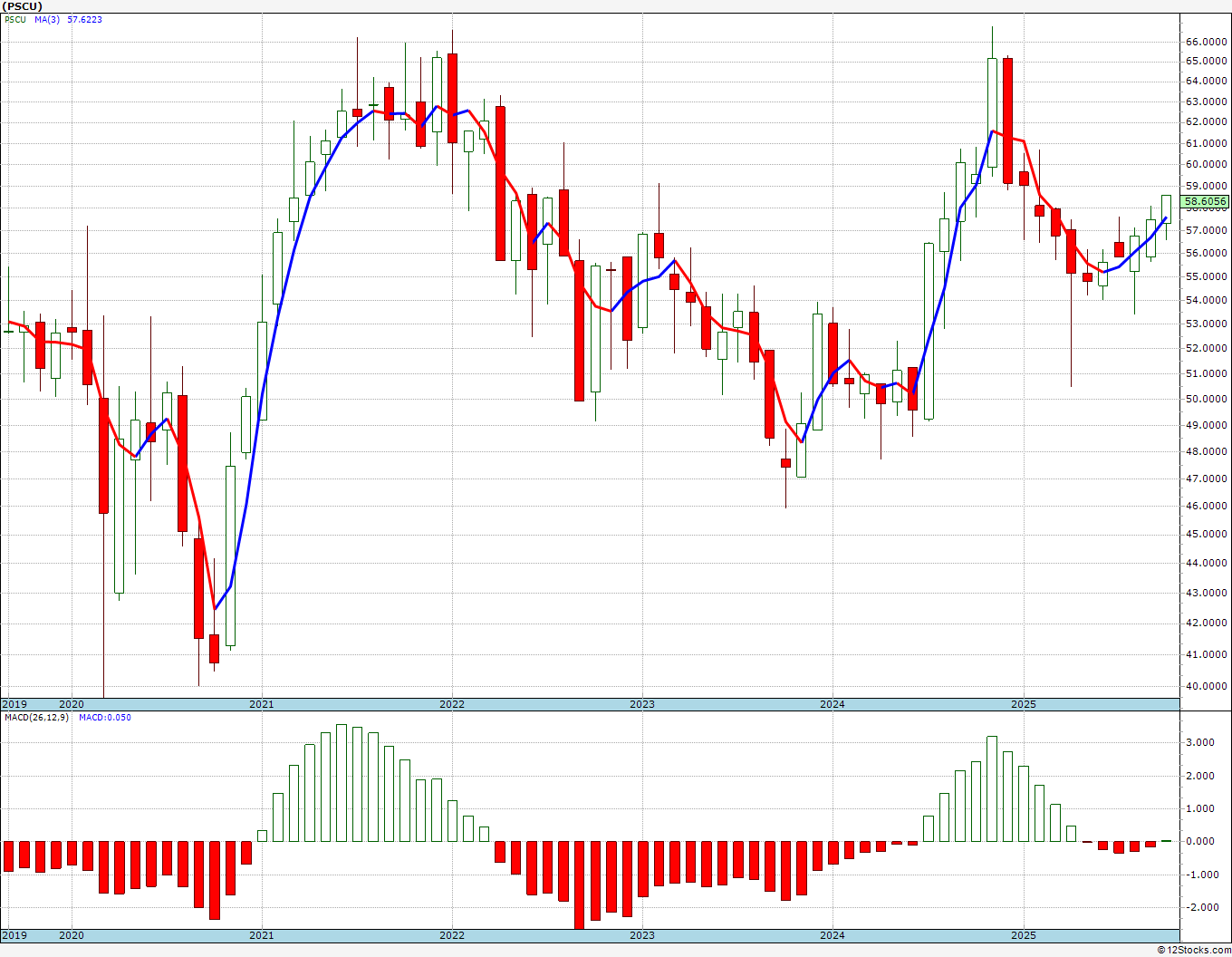The width and height of the screenshot is (1232, 957).
Task: Click the 44.0000 price axis label
Action: (x=1207, y=563)
